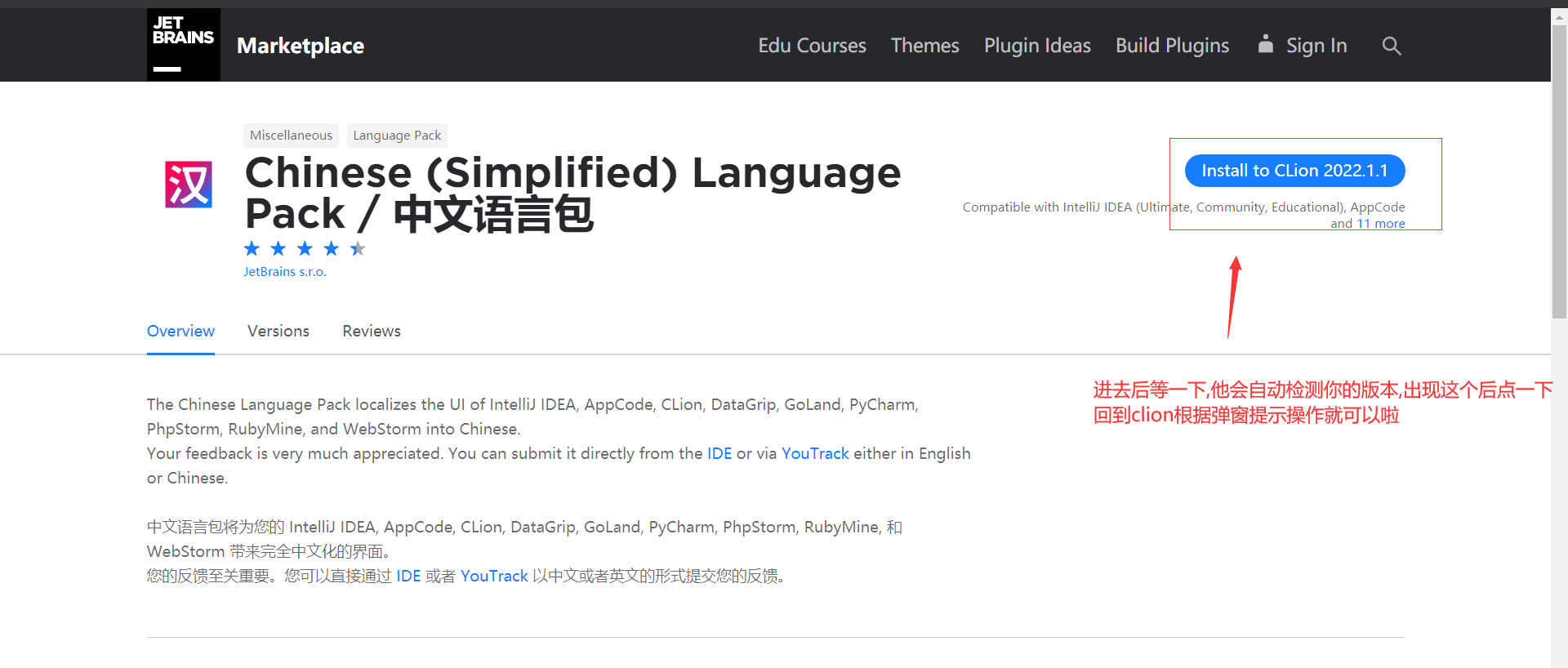The height and width of the screenshot is (668, 1568).
Task: Click the Language Pack category tag
Action: 397,136
